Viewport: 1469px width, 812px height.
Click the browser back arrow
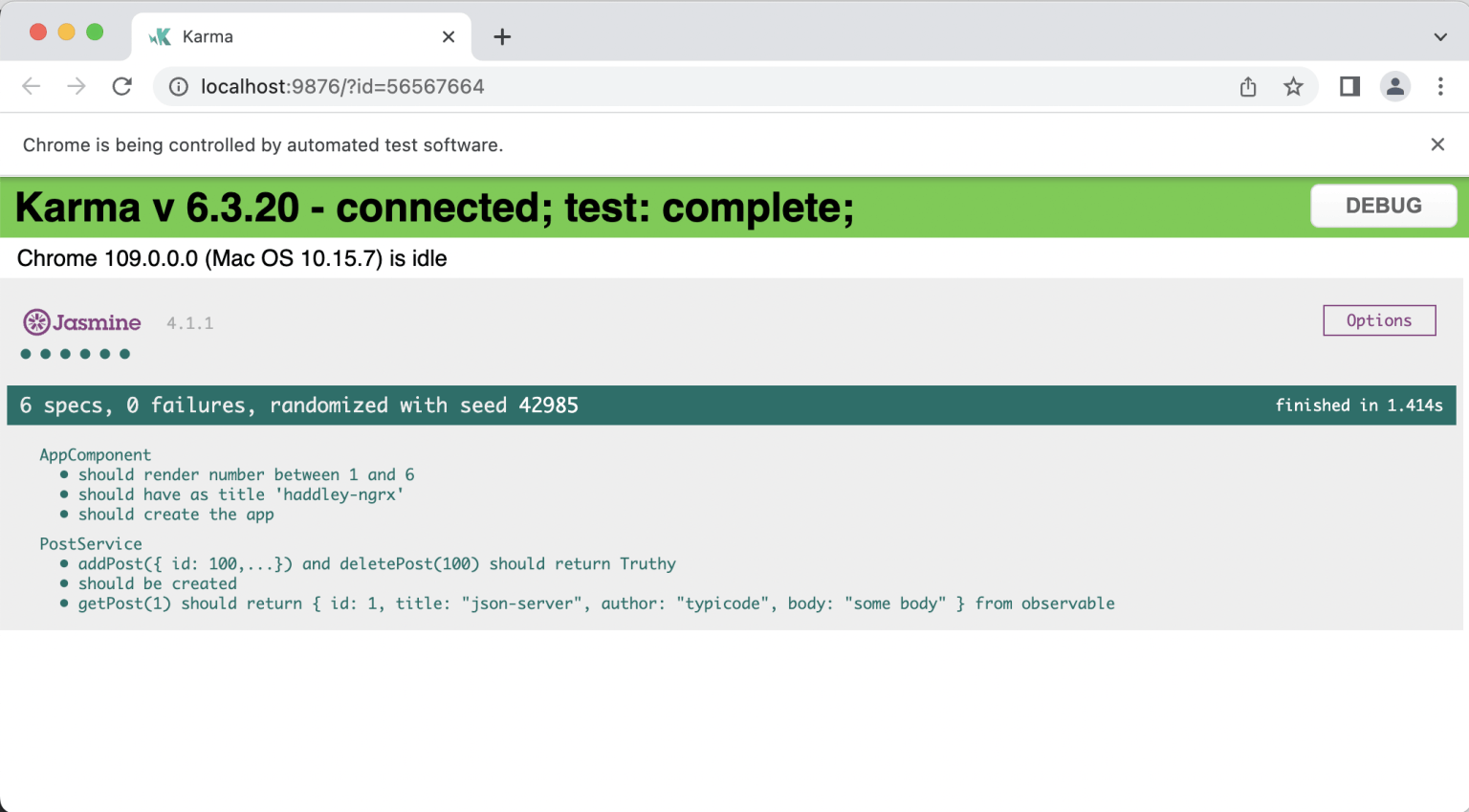(x=32, y=86)
